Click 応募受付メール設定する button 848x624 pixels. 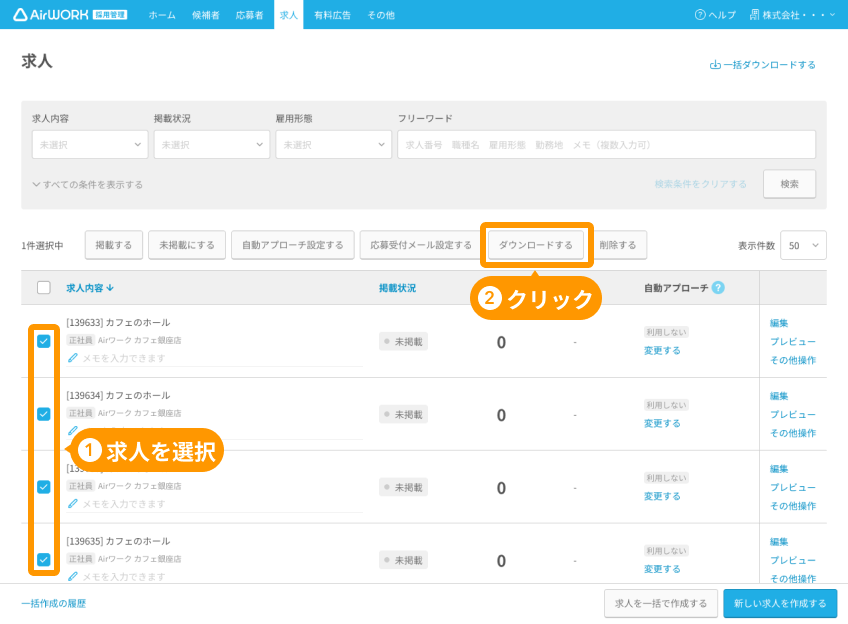[421, 245]
